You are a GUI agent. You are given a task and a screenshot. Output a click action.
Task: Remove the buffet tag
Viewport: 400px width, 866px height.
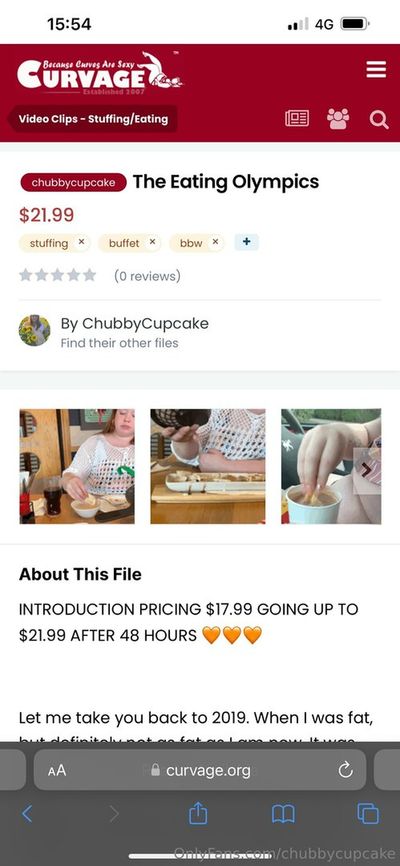(152, 242)
